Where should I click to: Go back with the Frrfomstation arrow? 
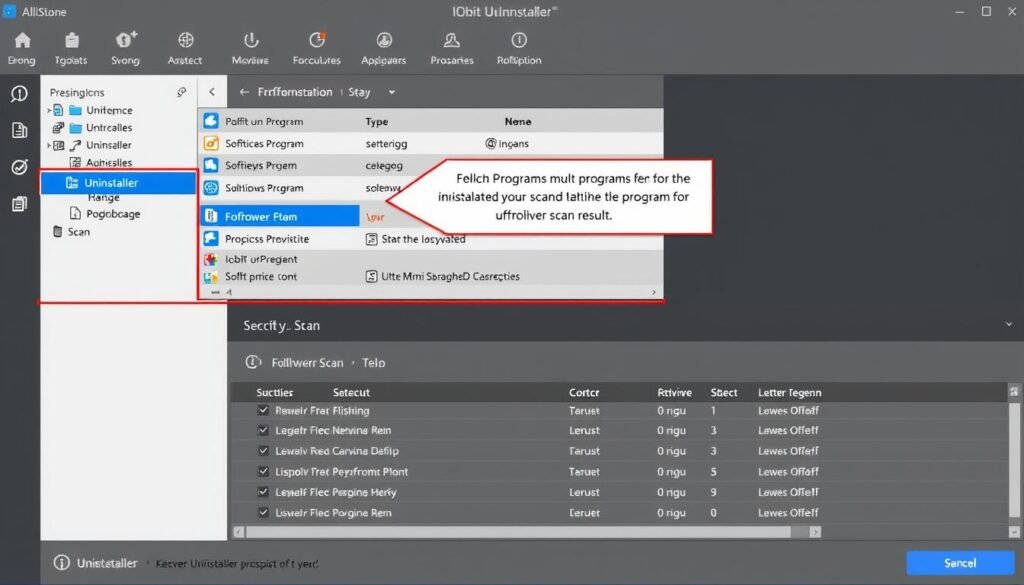click(x=244, y=92)
